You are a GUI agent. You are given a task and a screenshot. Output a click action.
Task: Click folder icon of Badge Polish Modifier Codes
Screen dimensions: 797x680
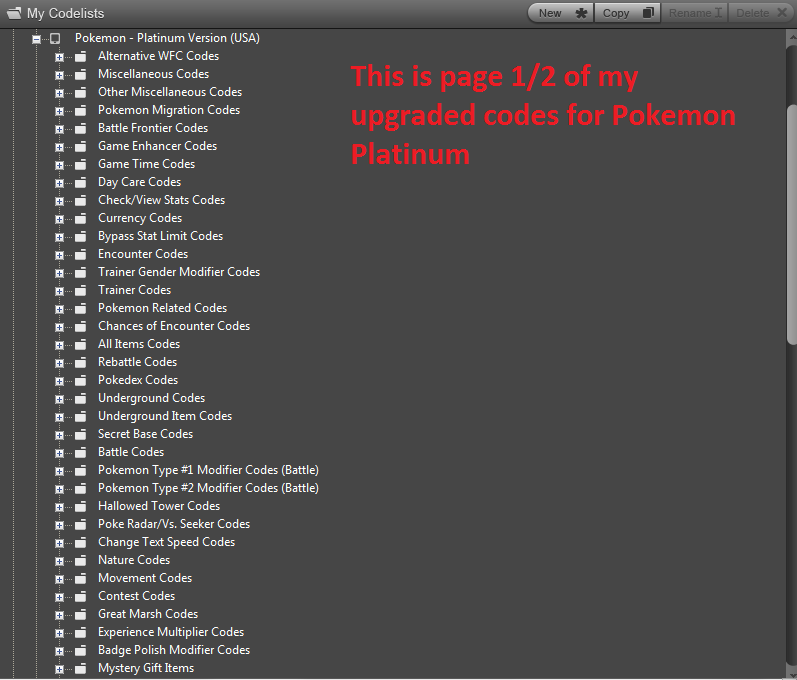coord(80,651)
